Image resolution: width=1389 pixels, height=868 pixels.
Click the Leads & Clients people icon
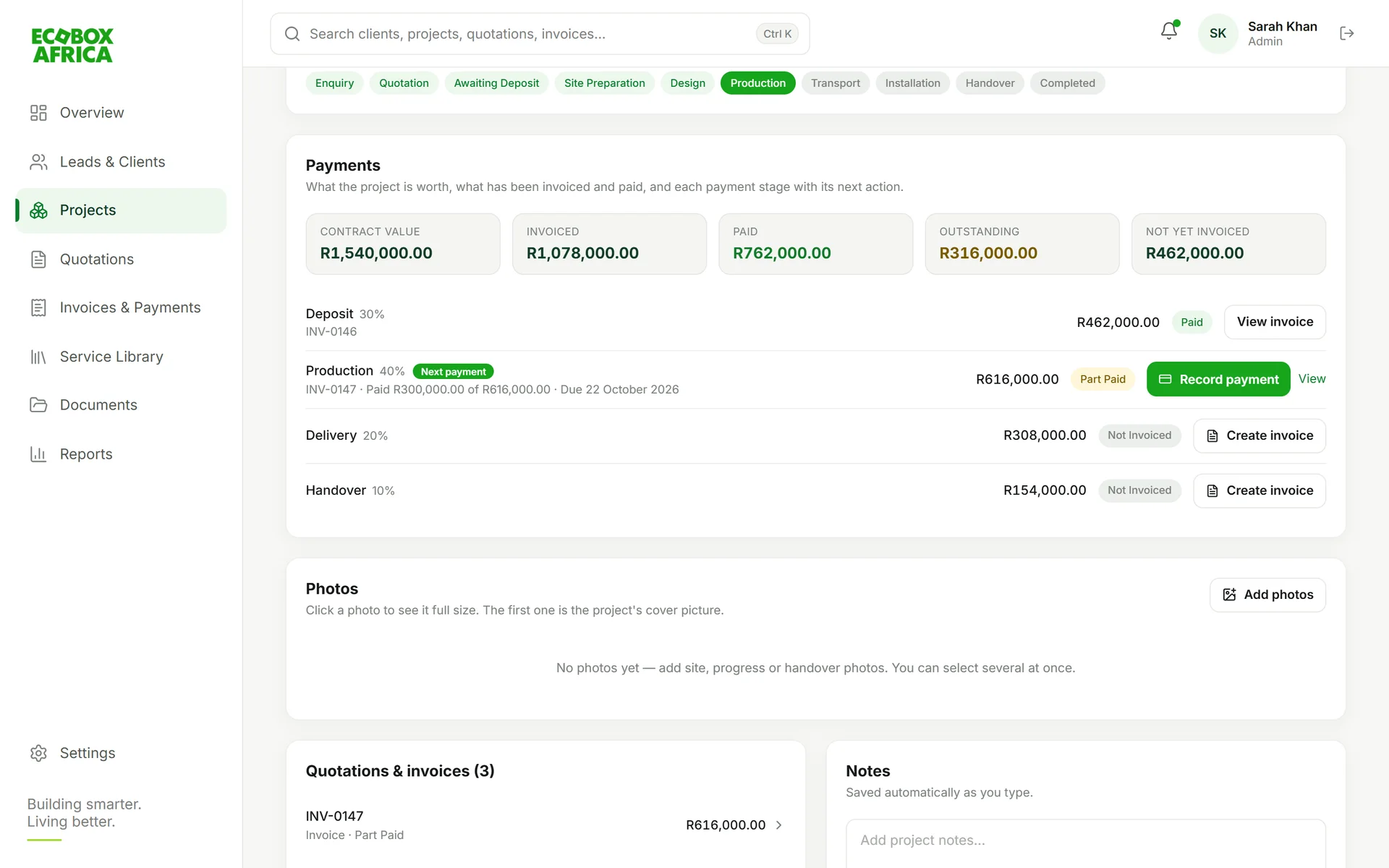coord(38,162)
